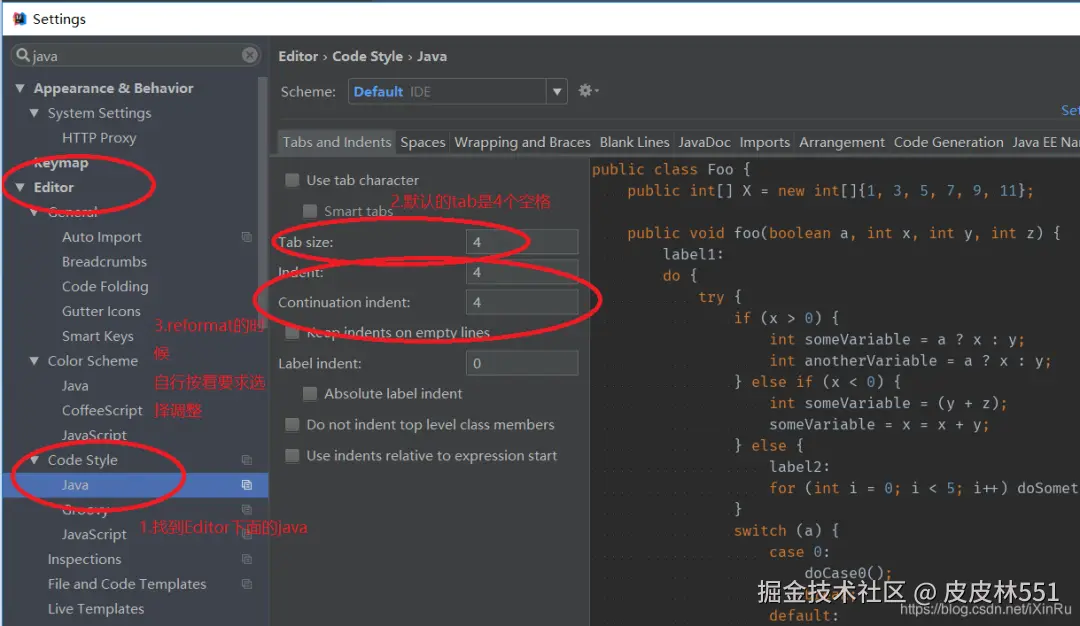Open Wrapping and Braces tab
The height and width of the screenshot is (626, 1080).
522,142
